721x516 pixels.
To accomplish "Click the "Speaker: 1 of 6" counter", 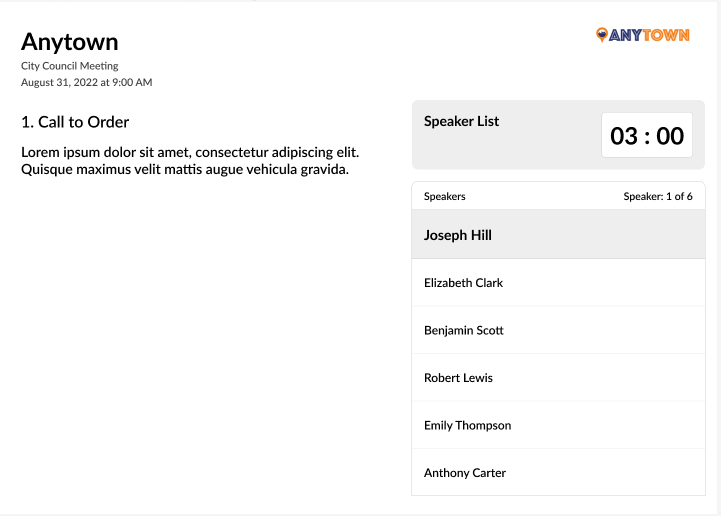I will click(x=658, y=196).
